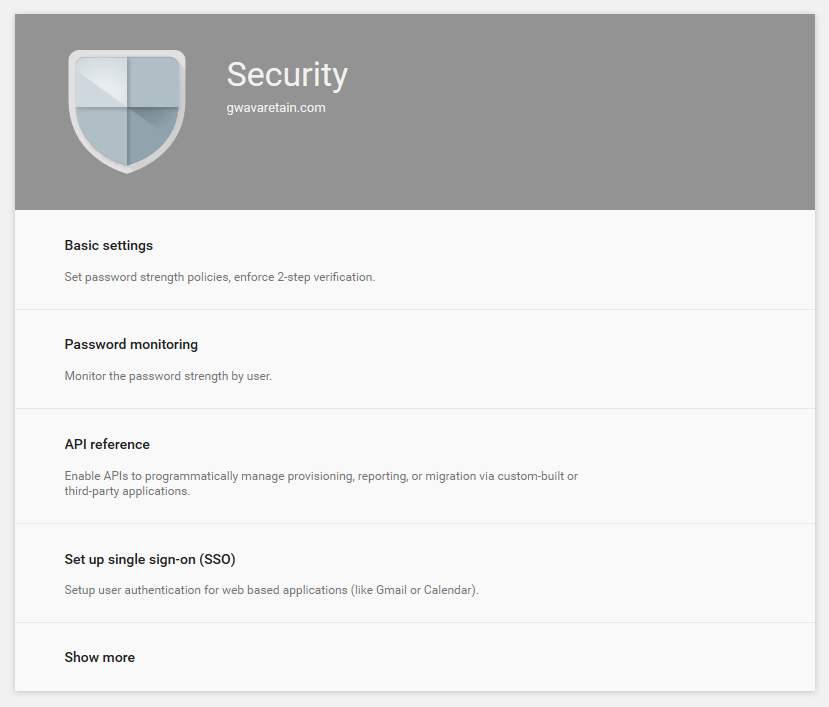Click 'third-party applications' line under API reference
This screenshot has width=829, height=707.
click(x=127, y=491)
